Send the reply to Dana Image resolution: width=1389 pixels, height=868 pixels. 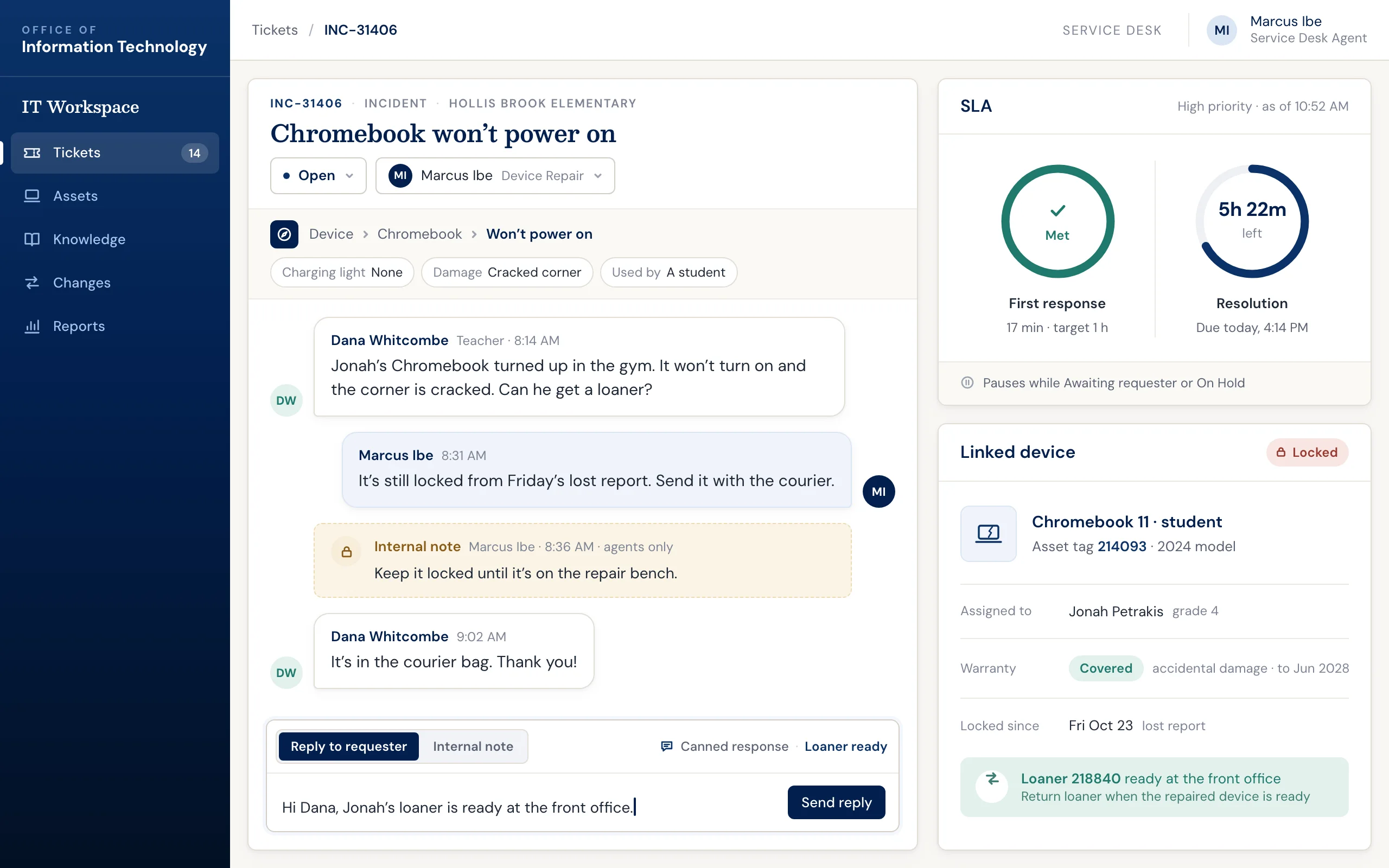pyautogui.click(x=836, y=802)
